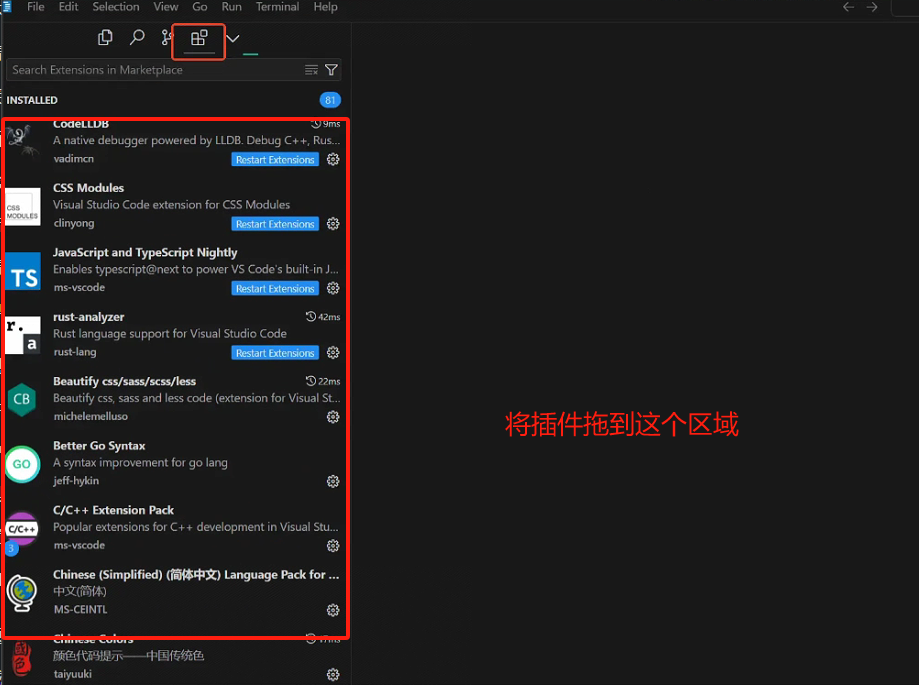This screenshot has width=919, height=685.
Task: Open the File menu
Action: [x=36, y=7]
